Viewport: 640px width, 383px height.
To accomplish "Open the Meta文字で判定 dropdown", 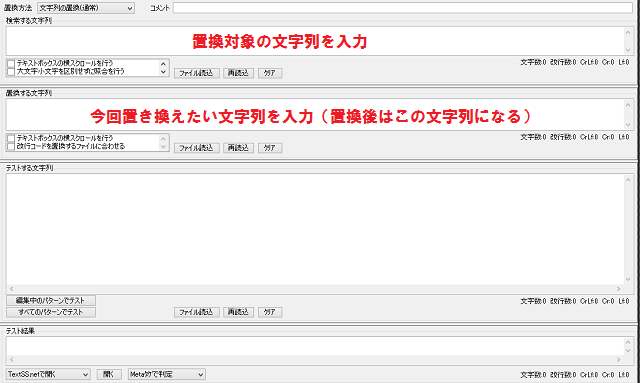I will [x=167, y=374].
